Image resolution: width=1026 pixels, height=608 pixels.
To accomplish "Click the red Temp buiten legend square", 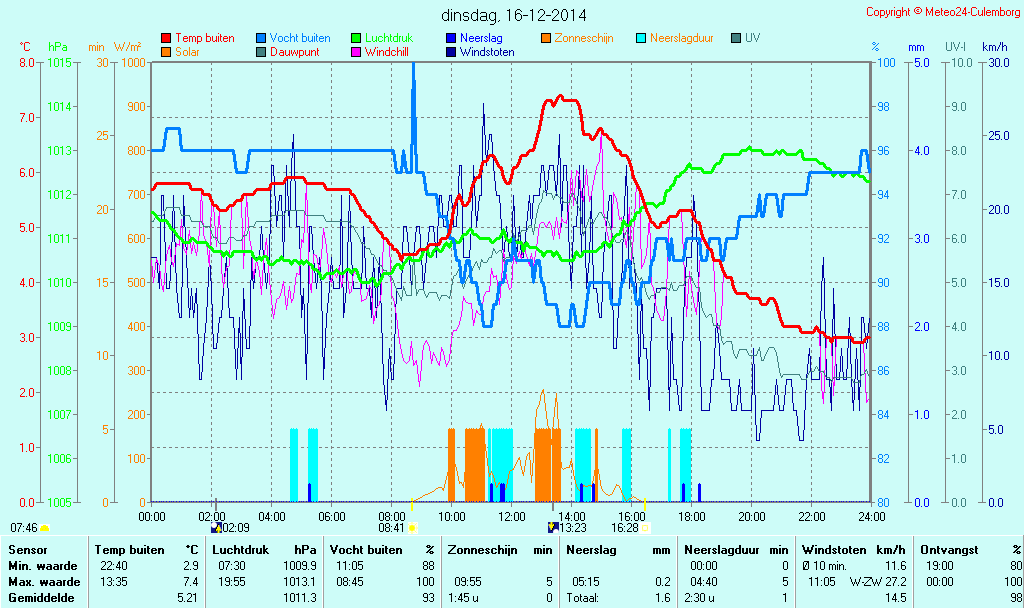I will (166, 38).
